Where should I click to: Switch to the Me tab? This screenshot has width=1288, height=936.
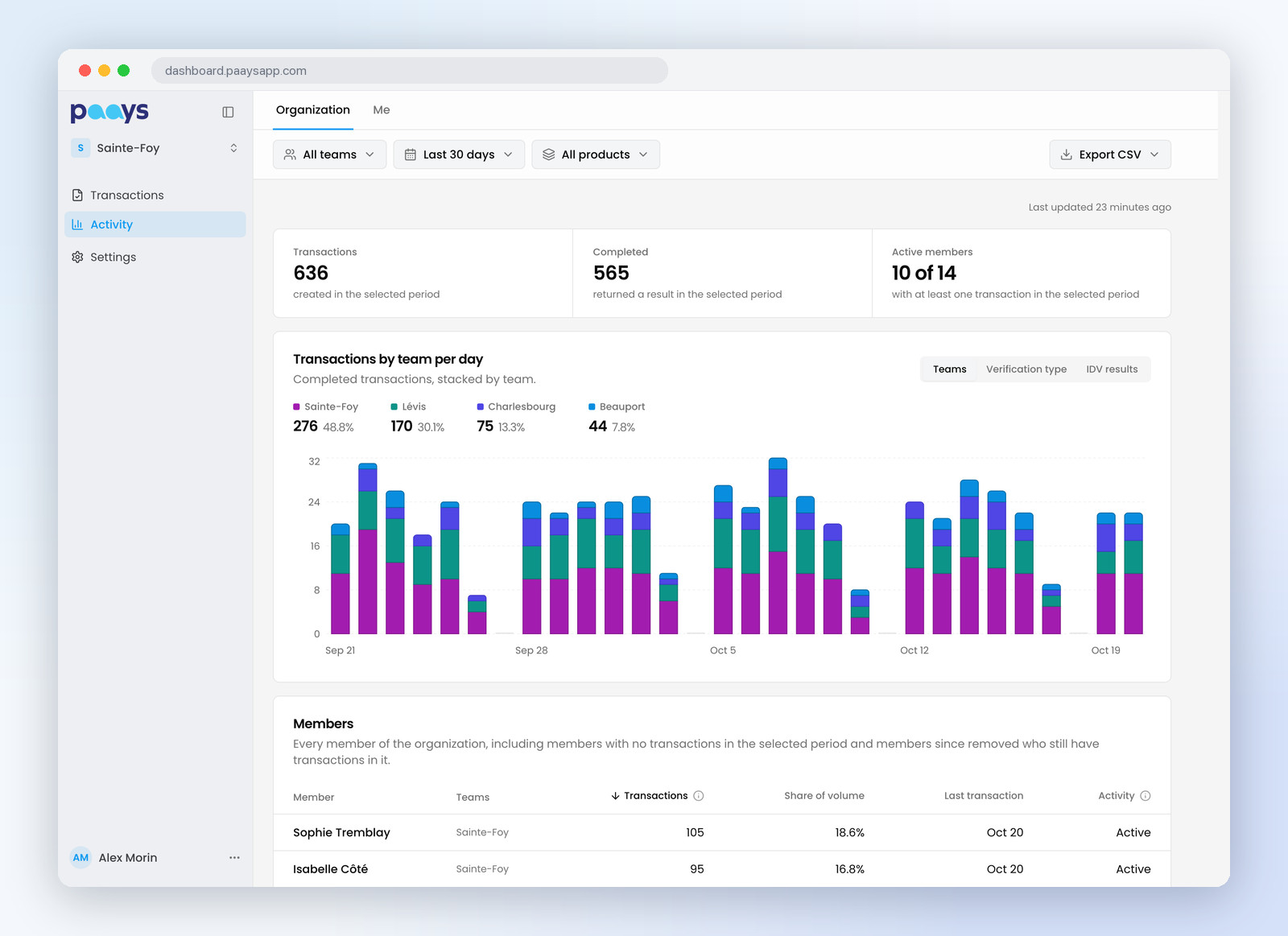pyautogui.click(x=382, y=110)
